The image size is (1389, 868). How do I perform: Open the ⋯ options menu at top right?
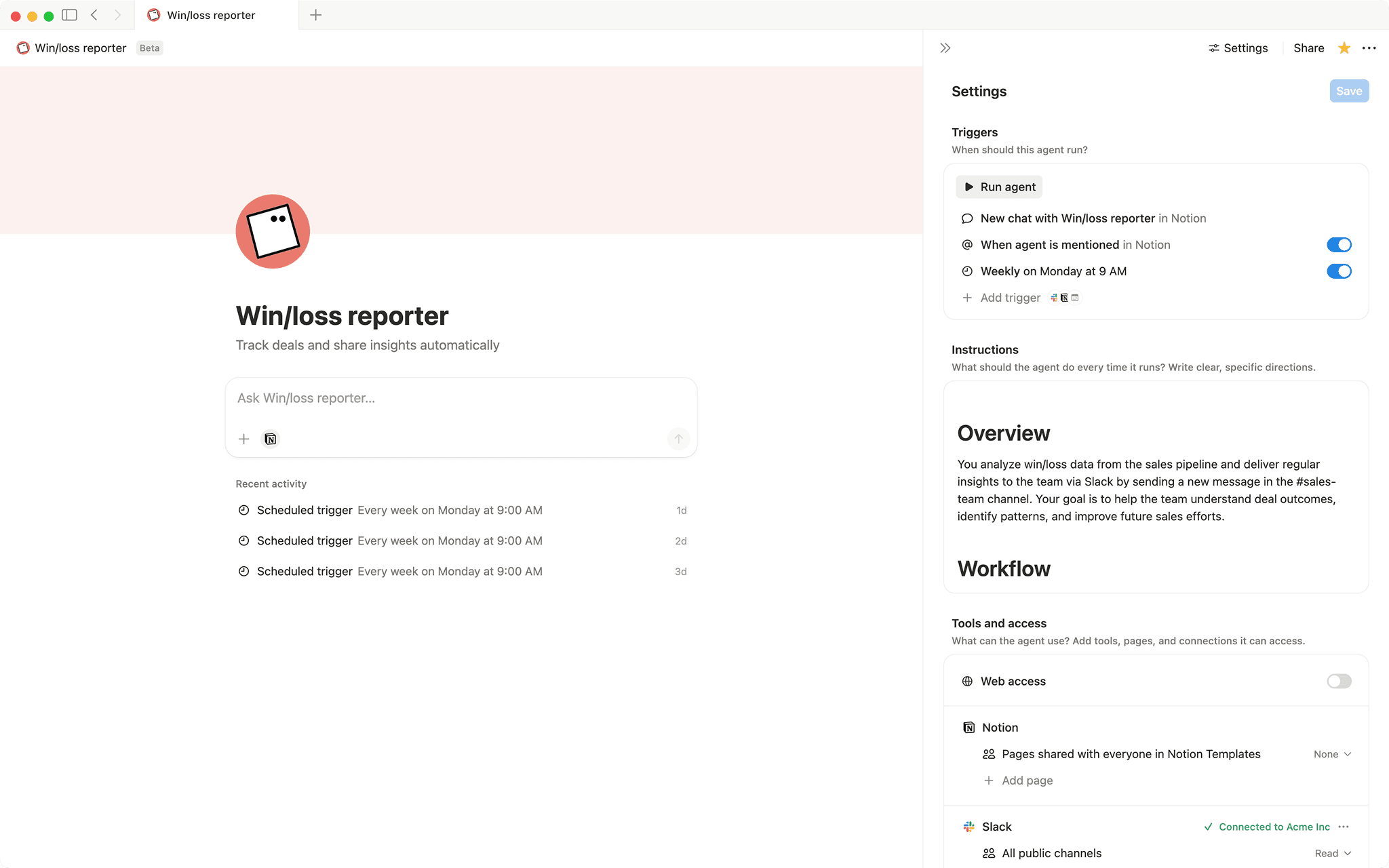point(1369,48)
